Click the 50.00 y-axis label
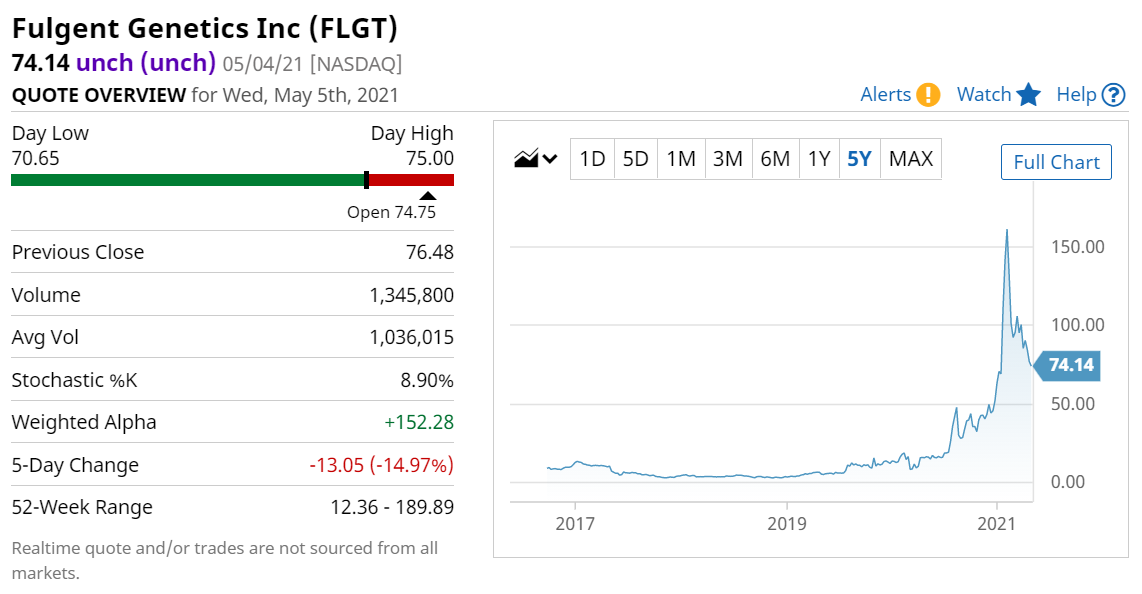Viewport: 1142px width, 594px height. point(1072,403)
